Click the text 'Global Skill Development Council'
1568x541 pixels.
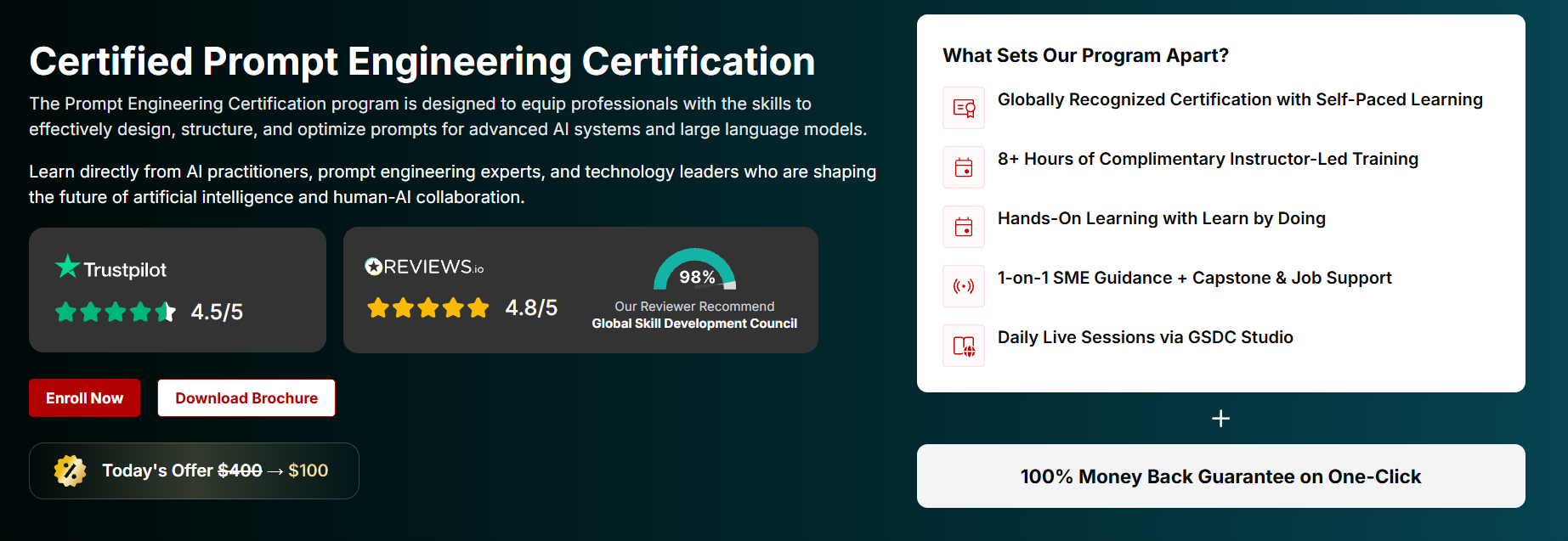pyautogui.click(x=694, y=324)
